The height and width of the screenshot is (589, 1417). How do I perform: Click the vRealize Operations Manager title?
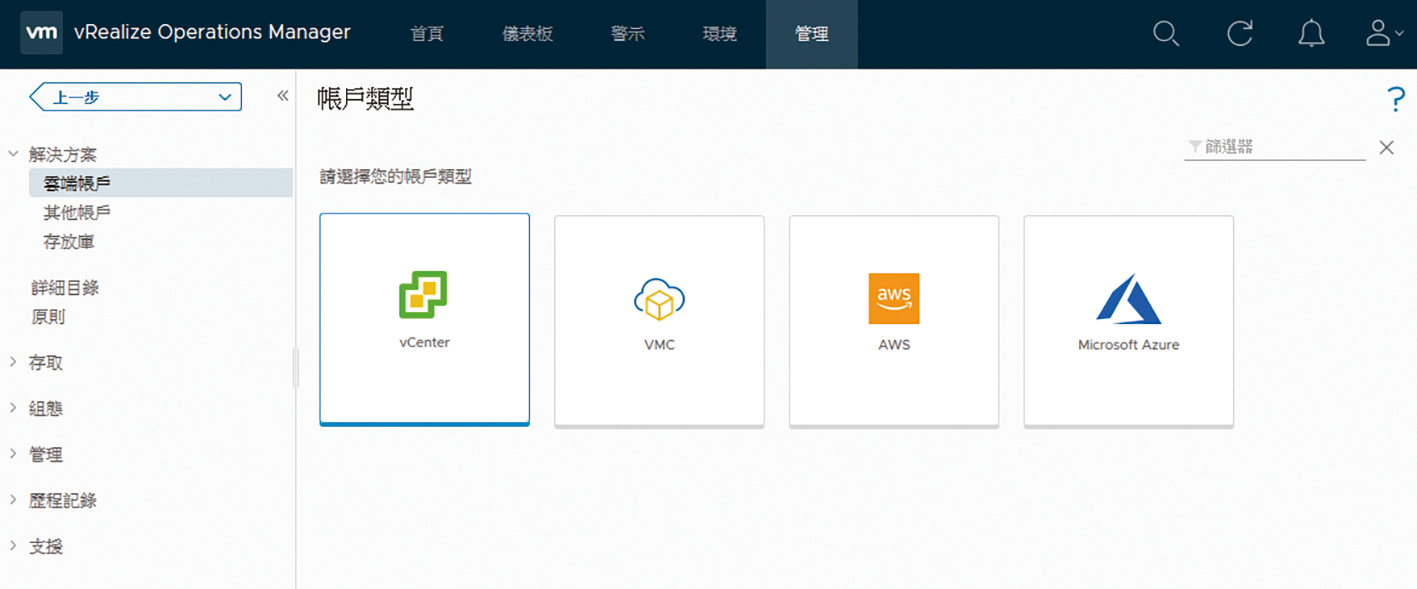point(212,32)
